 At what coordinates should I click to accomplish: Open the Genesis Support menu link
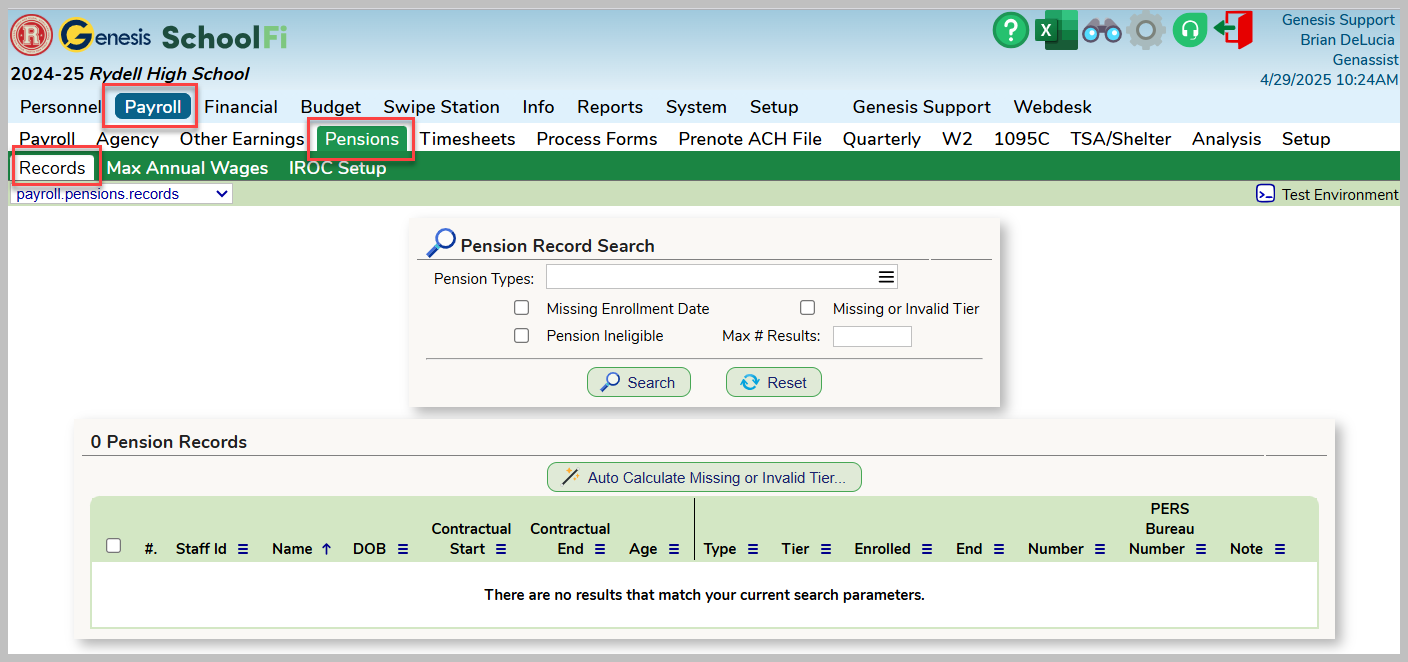921,107
